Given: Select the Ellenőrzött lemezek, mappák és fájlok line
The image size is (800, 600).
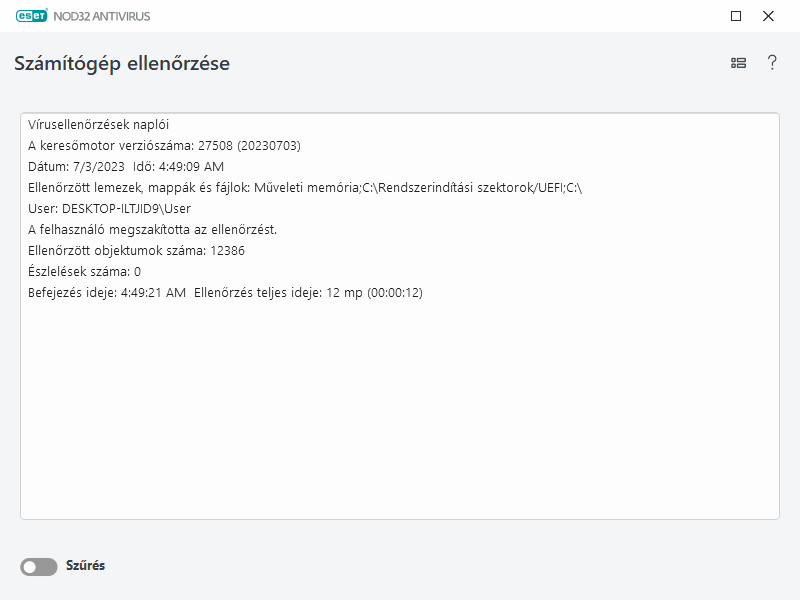Looking at the screenshot, I should pyautogui.click(x=305, y=188).
